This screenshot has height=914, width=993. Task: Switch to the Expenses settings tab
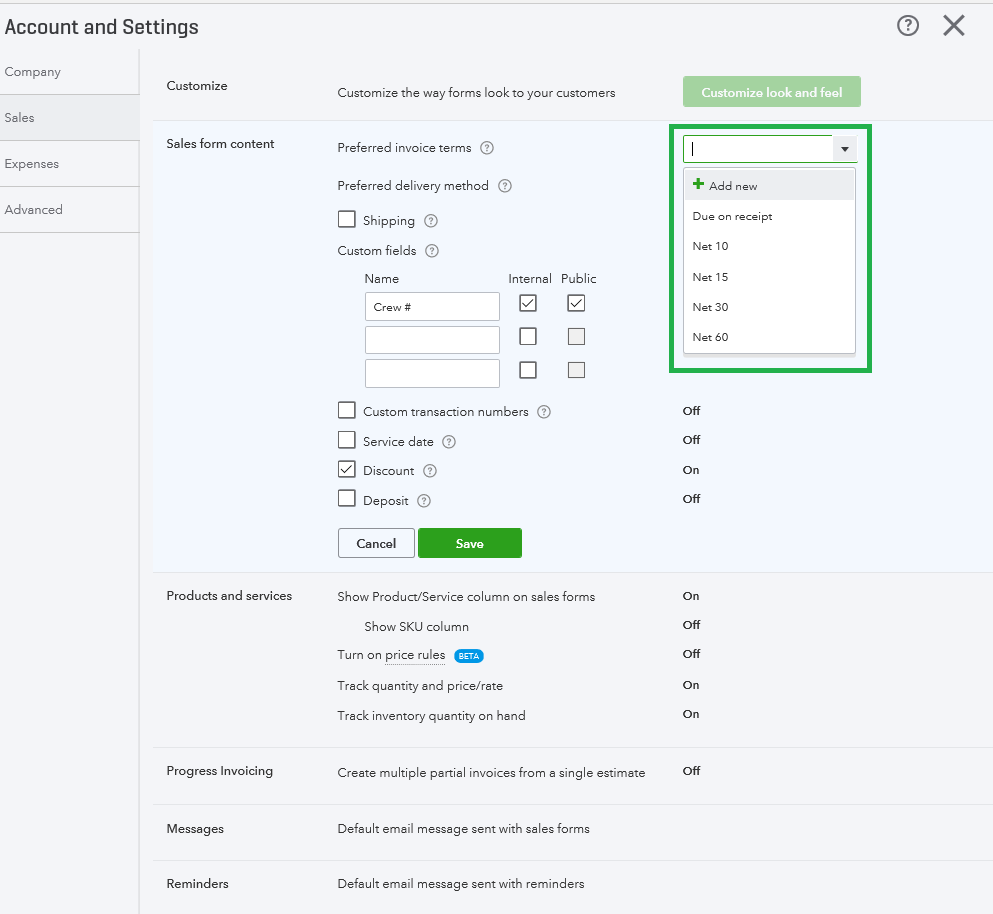click(32, 164)
